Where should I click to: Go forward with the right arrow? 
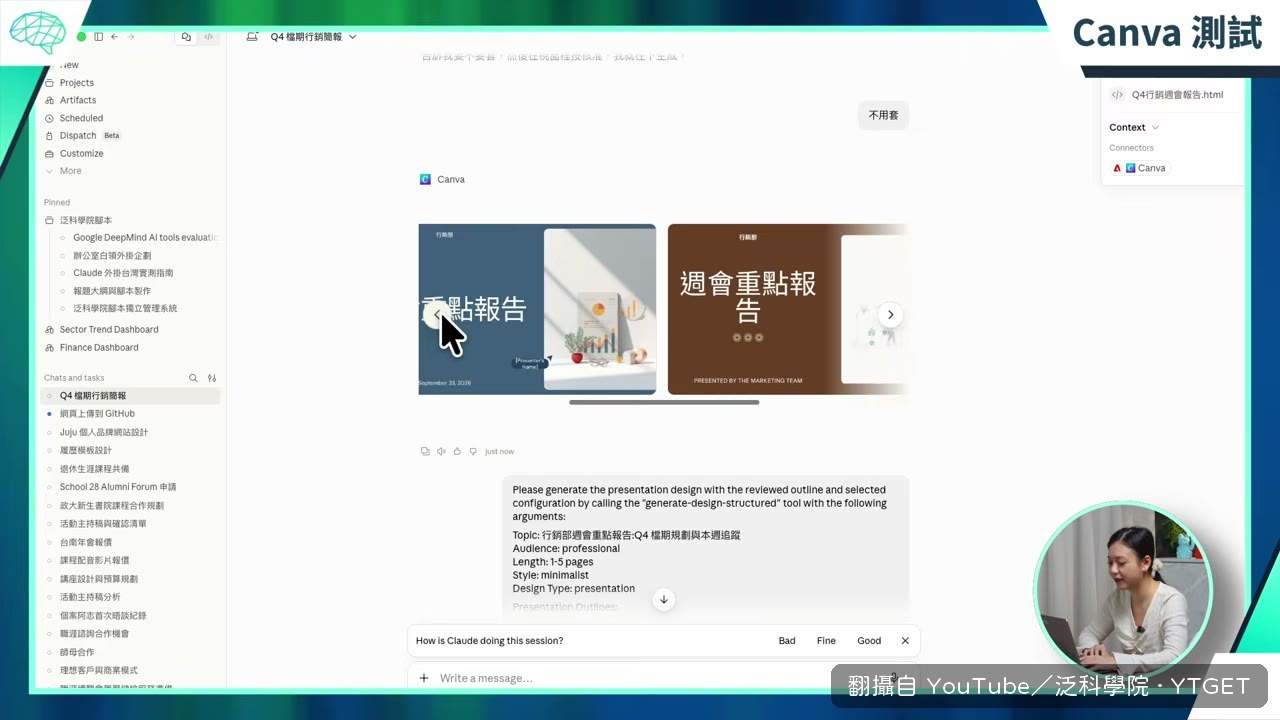(131, 37)
